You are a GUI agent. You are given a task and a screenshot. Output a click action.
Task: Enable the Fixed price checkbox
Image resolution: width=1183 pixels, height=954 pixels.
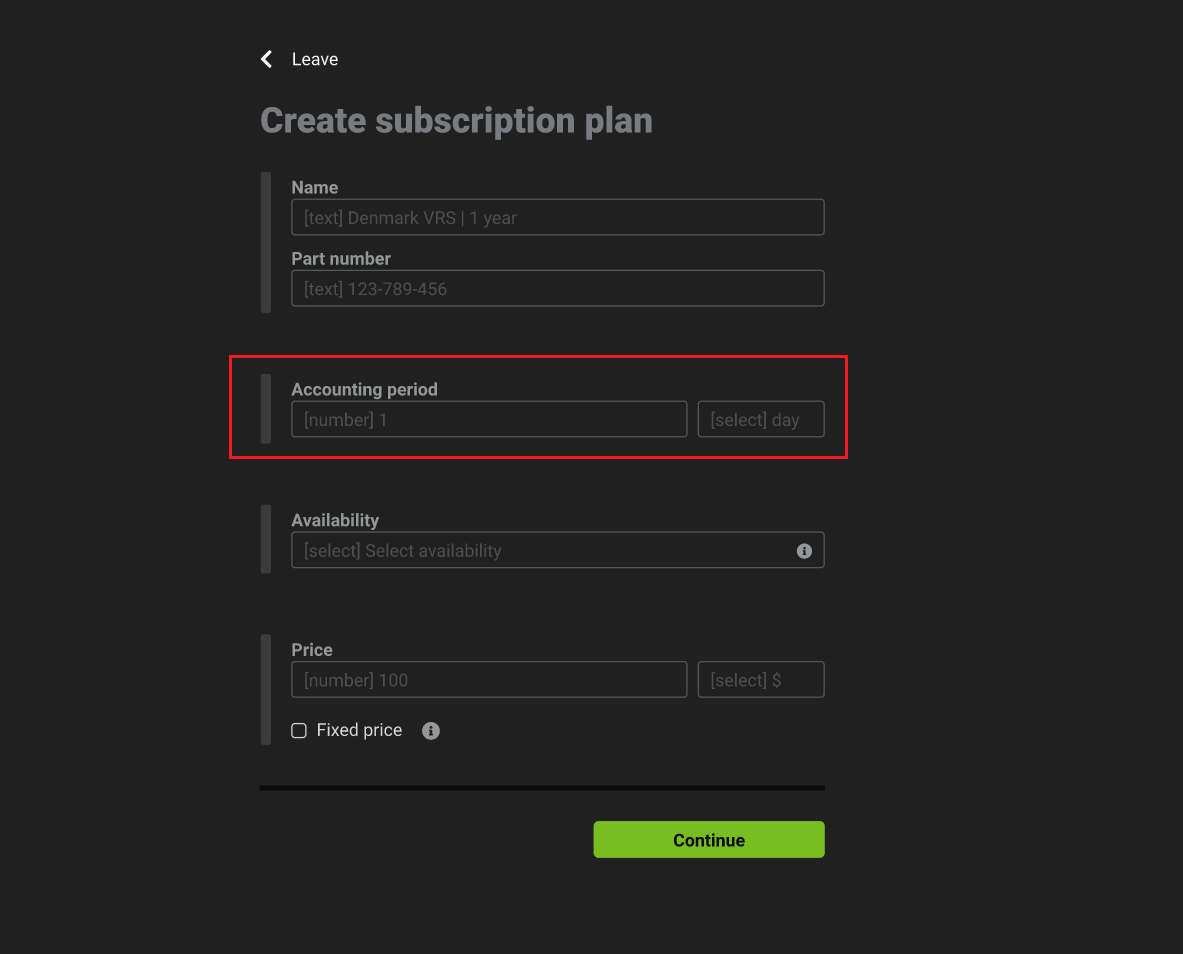point(298,730)
